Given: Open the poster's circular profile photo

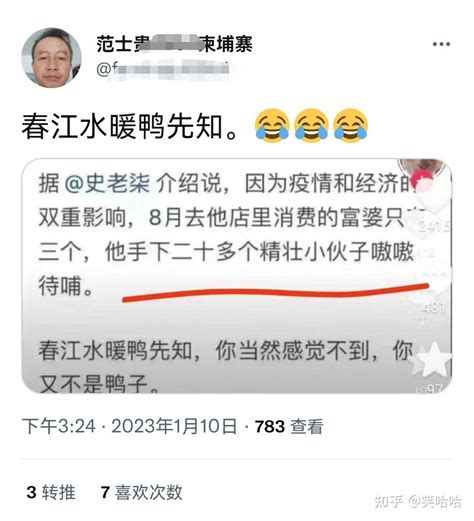Looking at the screenshot, I should (x=51, y=58).
